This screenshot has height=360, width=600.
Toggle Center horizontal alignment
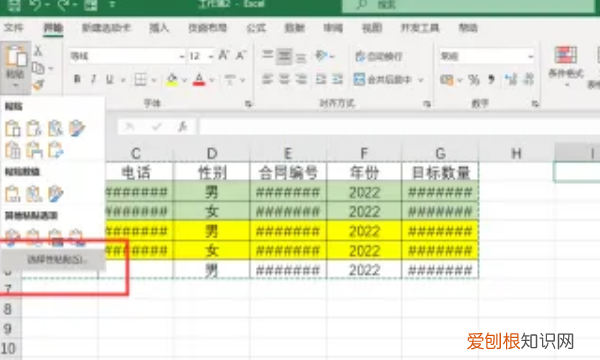[x=284, y=79]
